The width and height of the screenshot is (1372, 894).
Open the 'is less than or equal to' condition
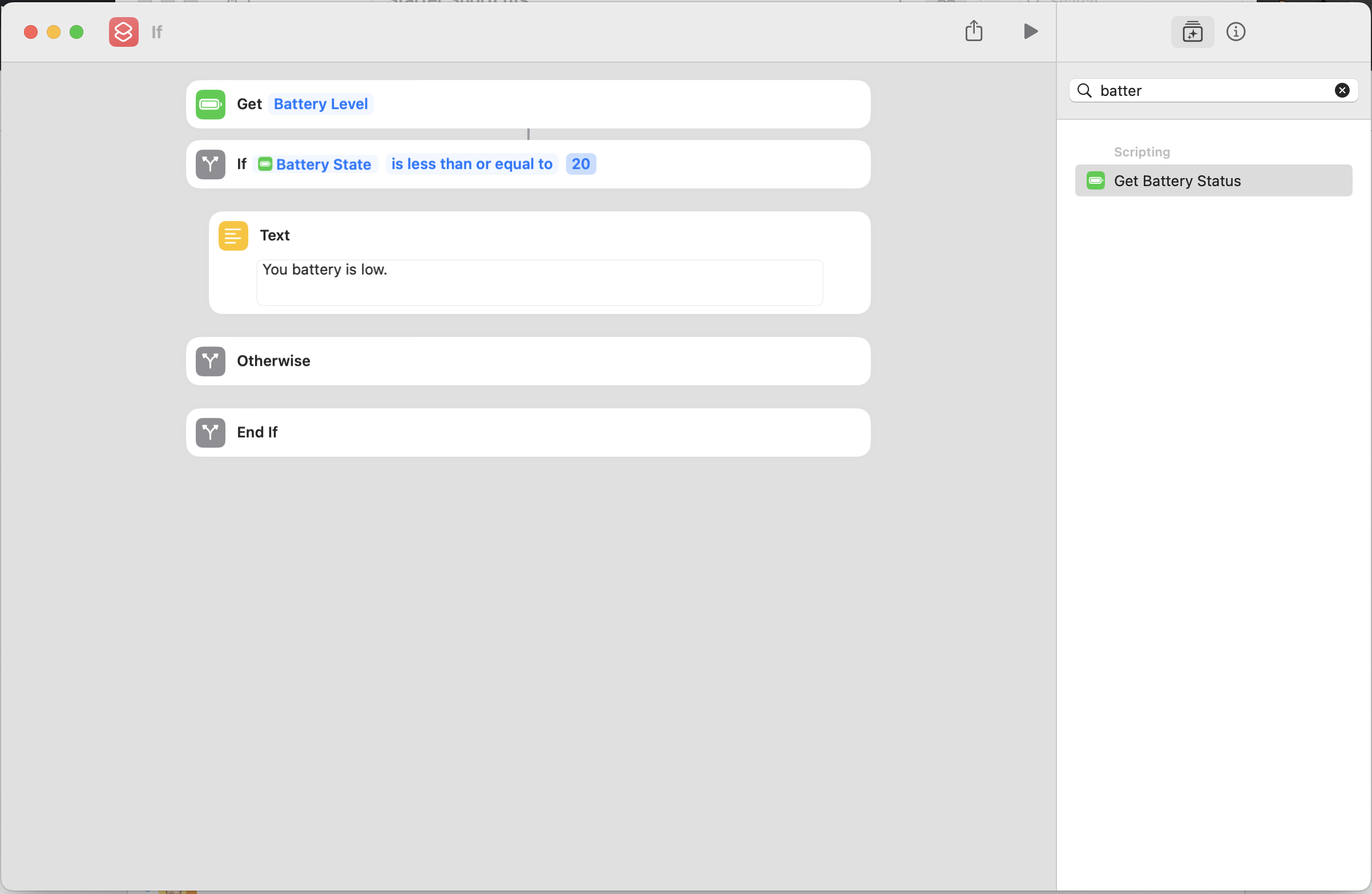pyautogui.click(x=471, y=164)
